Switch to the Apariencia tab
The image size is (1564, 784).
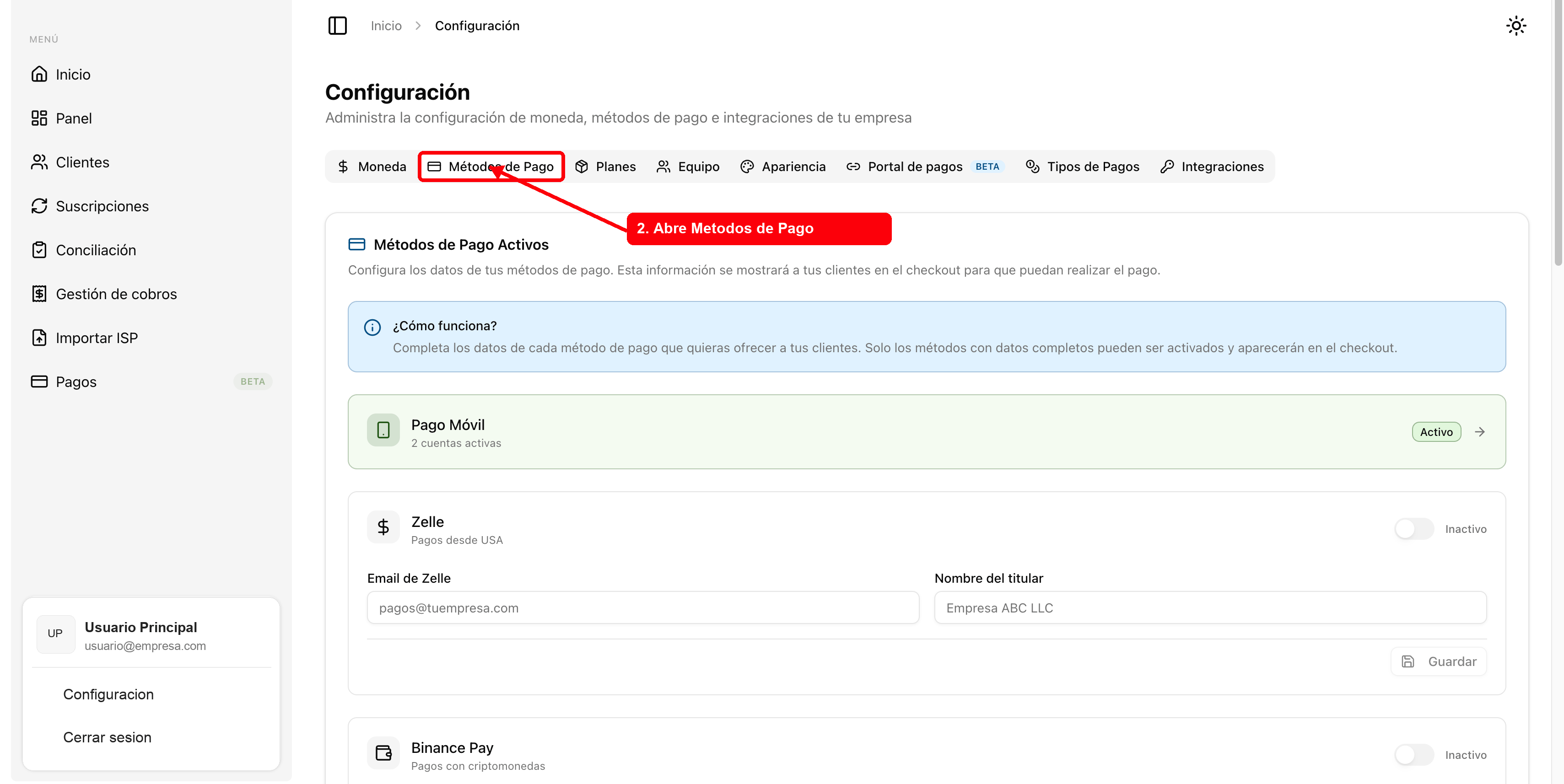[783, 166]
